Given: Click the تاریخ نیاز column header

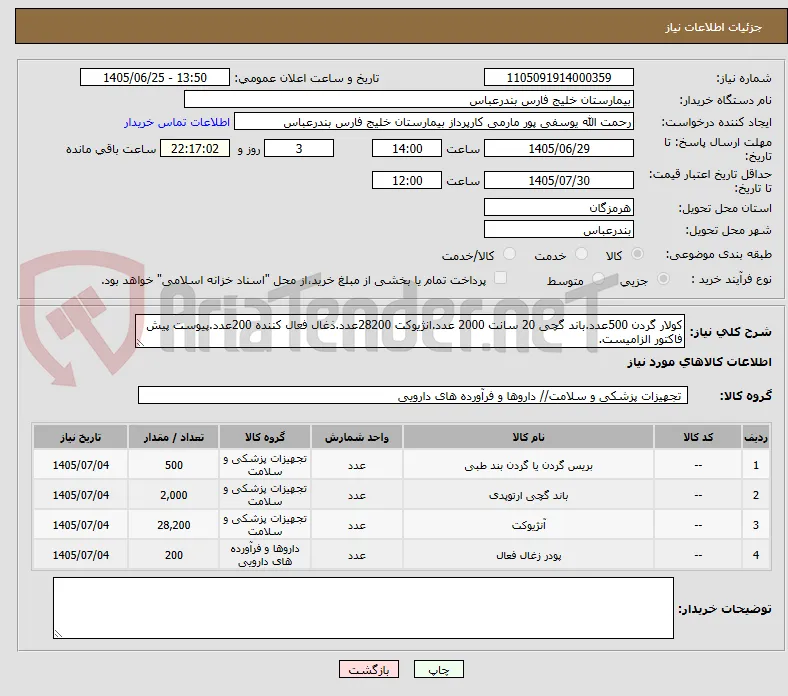Looking at the screenshot, I should pyautogui.click(x=80, y=437).
